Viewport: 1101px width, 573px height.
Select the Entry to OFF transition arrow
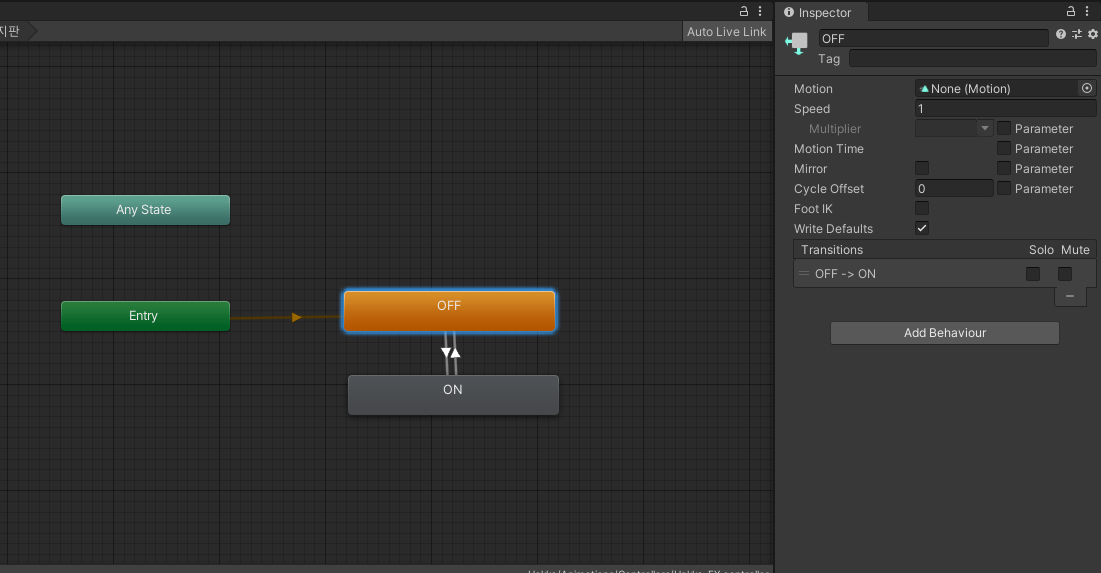pyautogui.click(x=296, y=317)
